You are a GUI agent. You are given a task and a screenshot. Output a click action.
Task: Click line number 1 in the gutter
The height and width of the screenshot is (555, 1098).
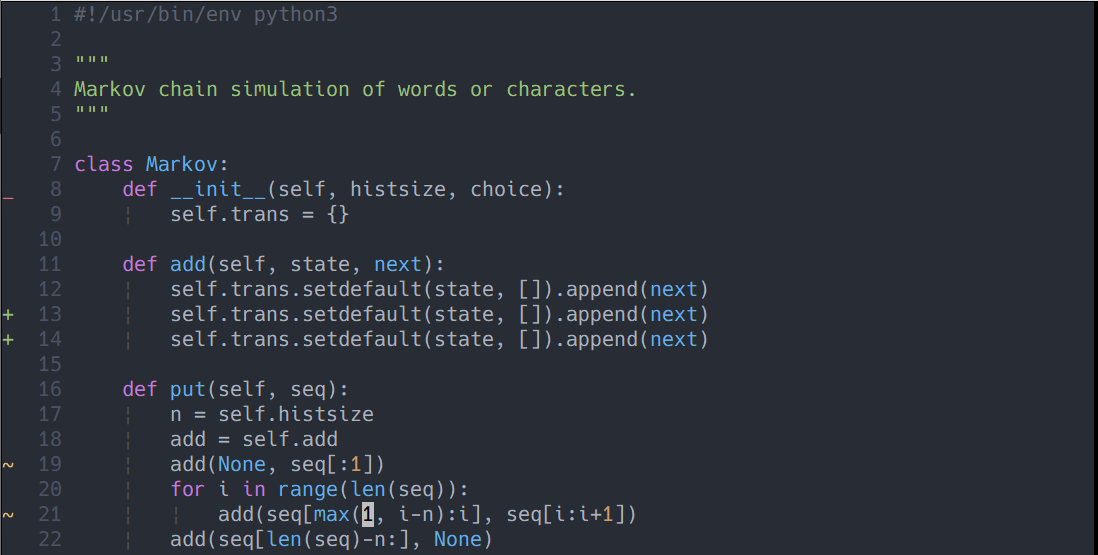click(x=56, y=15)
